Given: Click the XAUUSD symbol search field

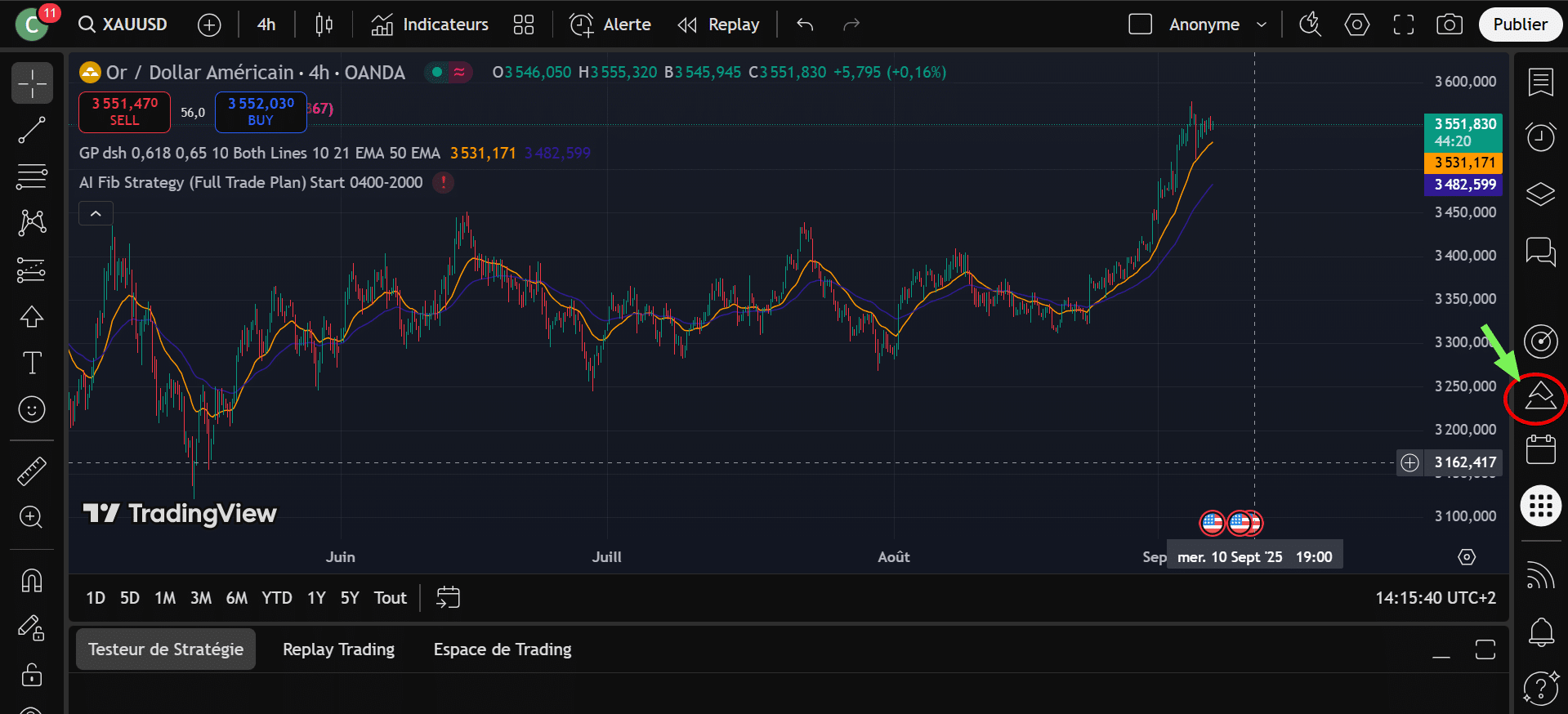Looking at the screenshot, I should click(123, 25).
